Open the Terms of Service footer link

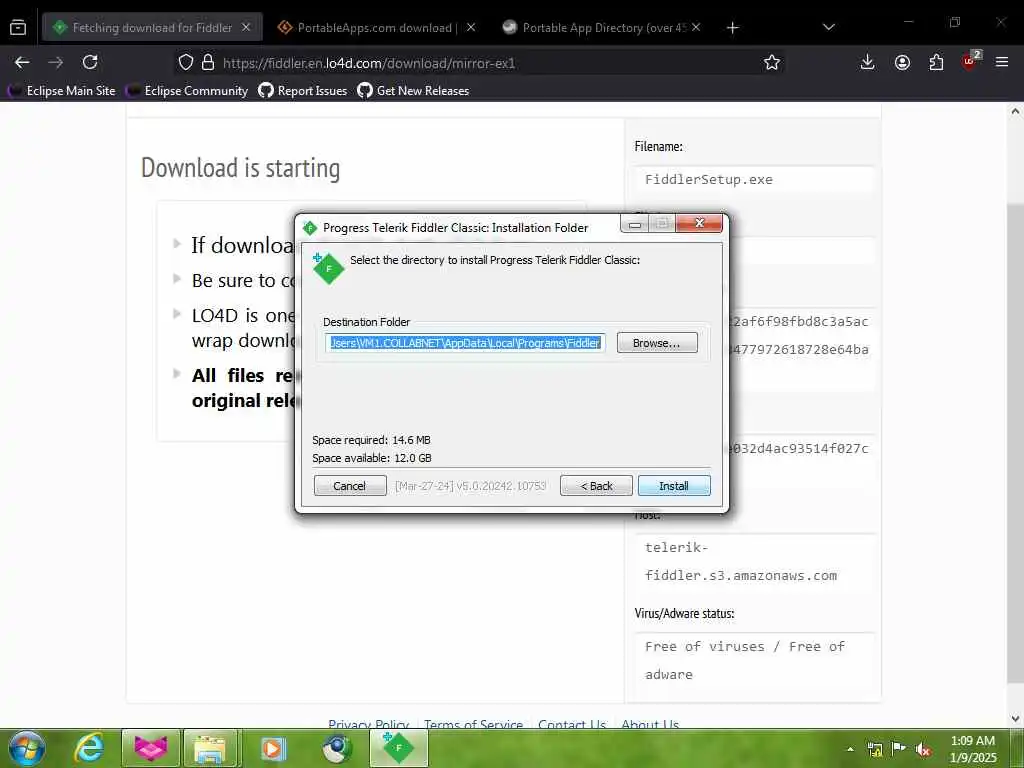coord(473,724)
